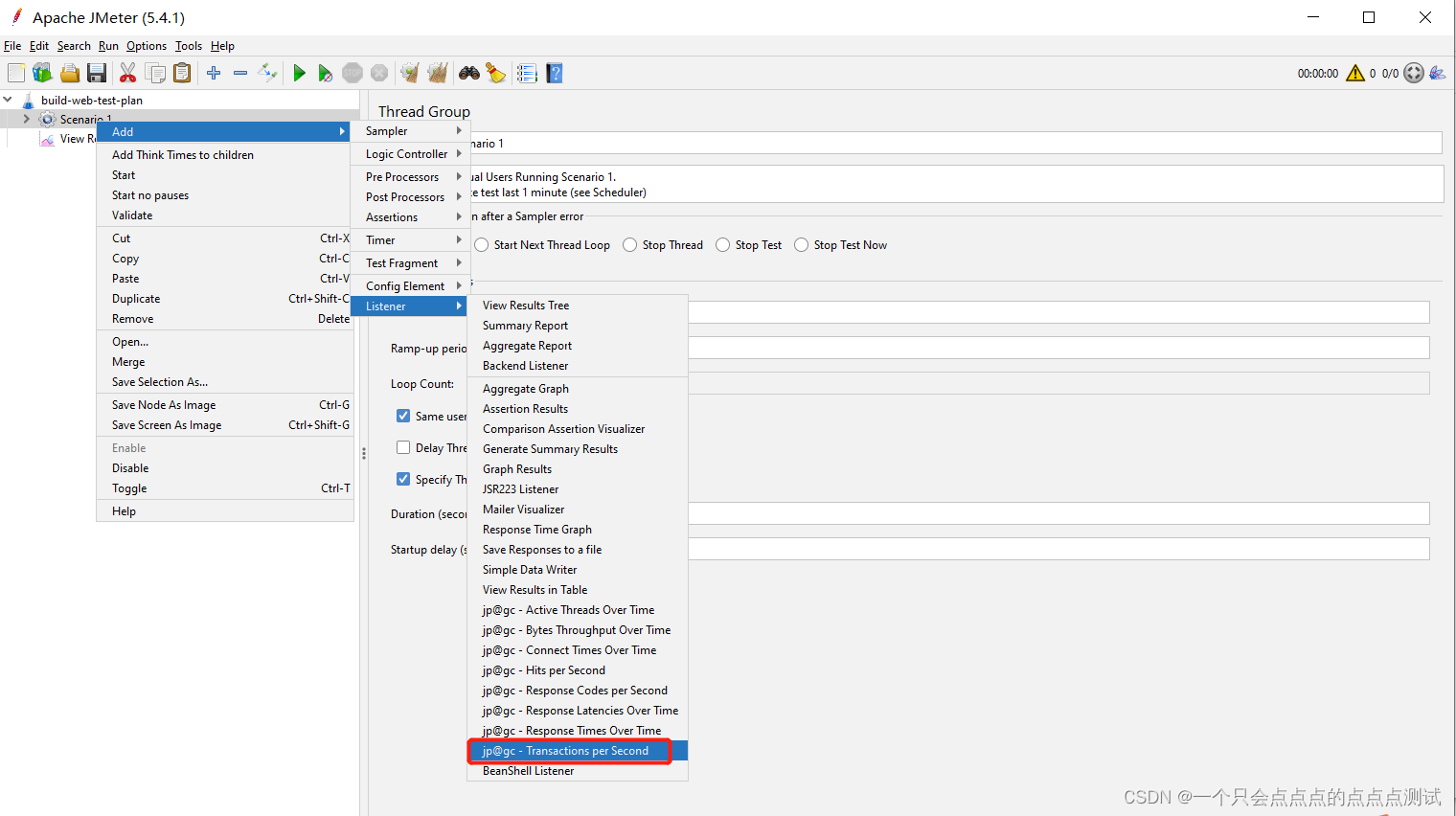Expand the Logic Controller submenu
Viewport: 1456px width, 816px height.
point(412,154)
